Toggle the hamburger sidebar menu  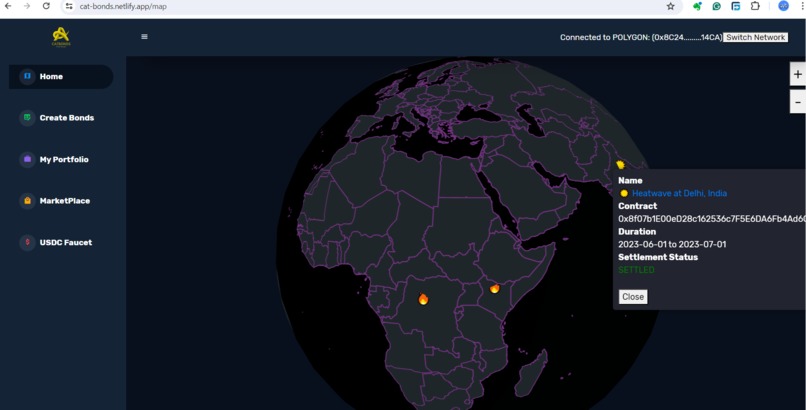point(144,36)
